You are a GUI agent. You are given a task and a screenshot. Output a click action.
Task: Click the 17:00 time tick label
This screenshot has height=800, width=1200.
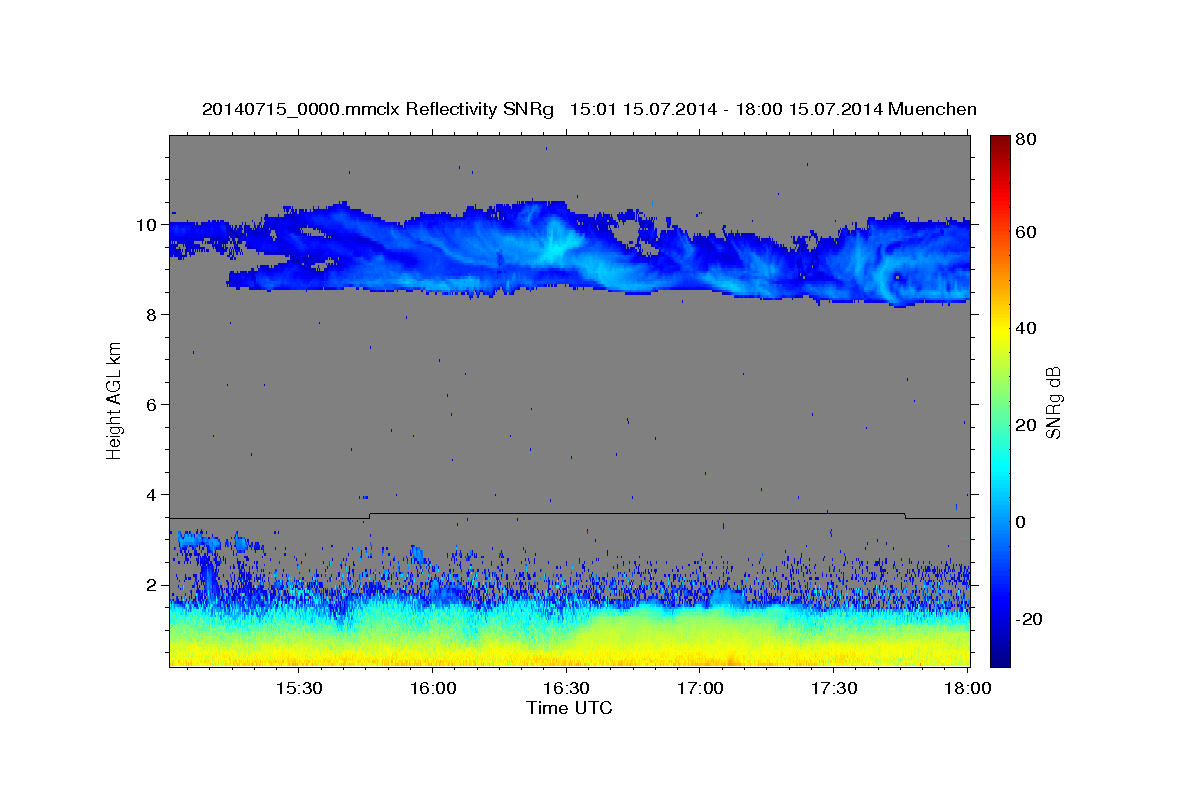coord(700,688)
